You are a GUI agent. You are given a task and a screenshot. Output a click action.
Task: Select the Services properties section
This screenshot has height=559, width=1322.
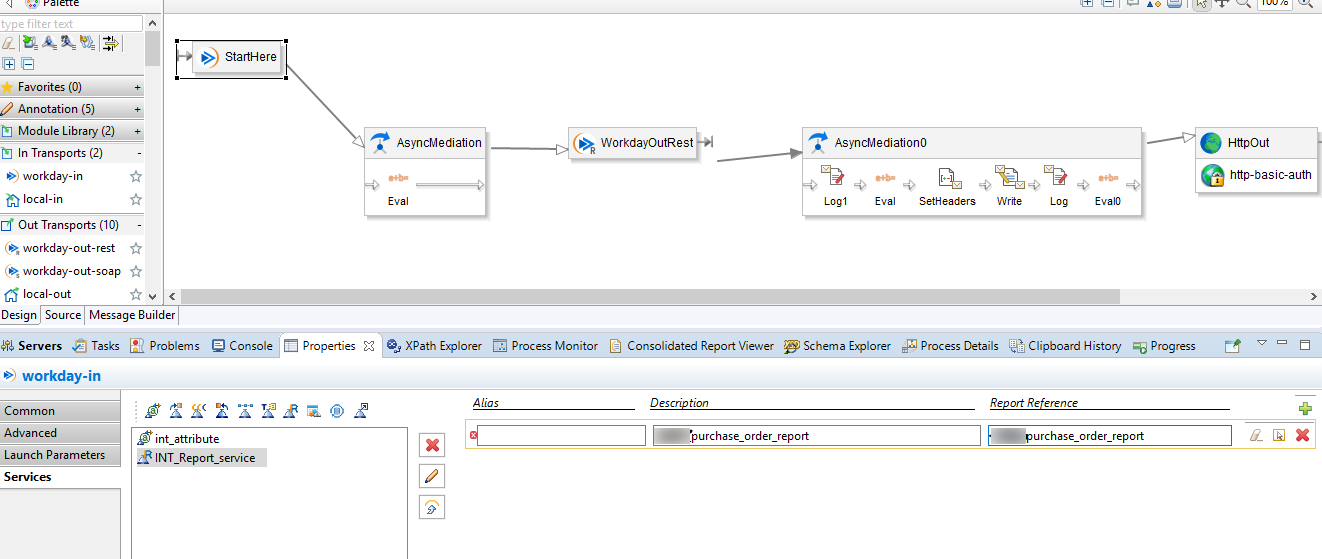tap(60, 477)
